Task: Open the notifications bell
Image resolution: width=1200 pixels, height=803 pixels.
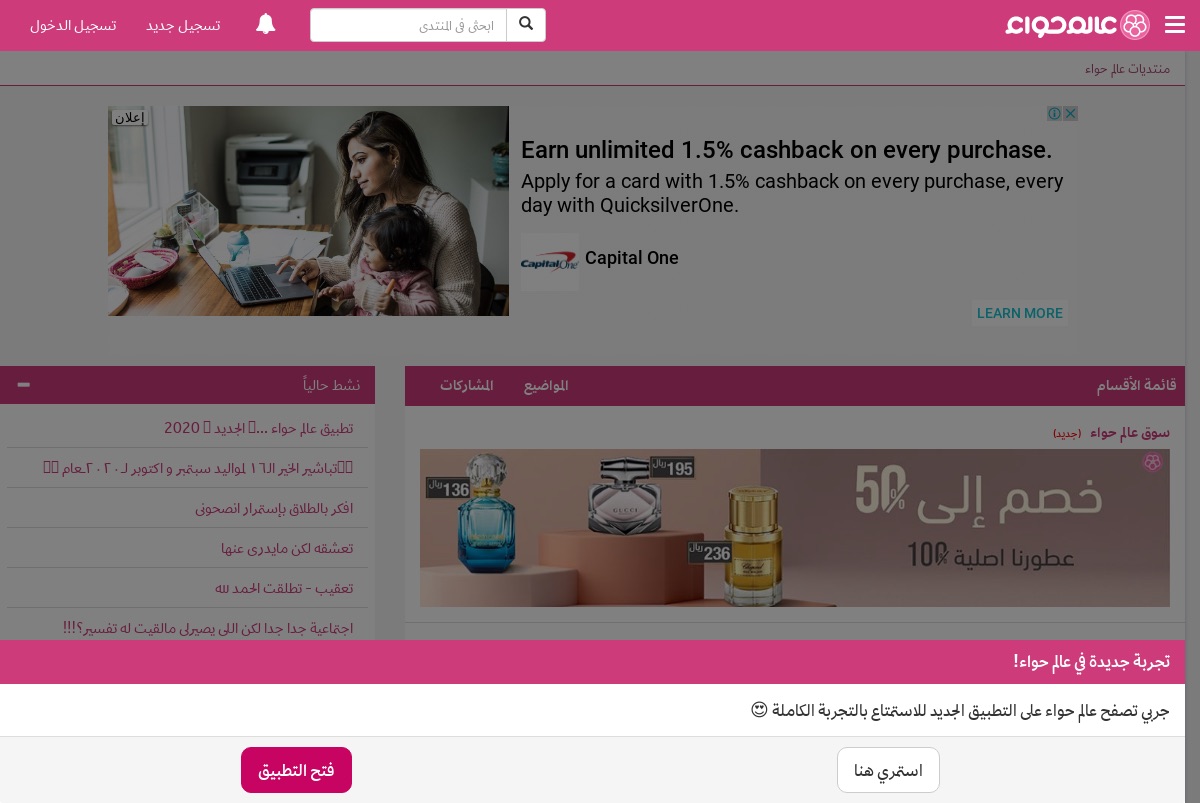Action: (265, 25)
